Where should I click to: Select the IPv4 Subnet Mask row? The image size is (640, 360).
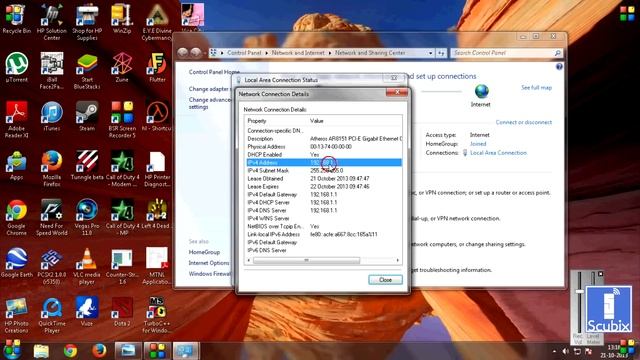[x=324, y=171]
